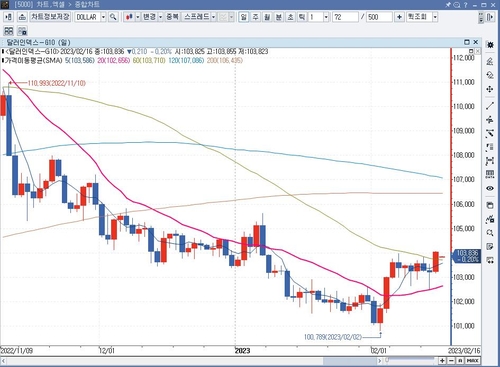Click the zoom magnifier icon in sidebar
This screenshot has height=367, width=500.
pos(490,233)
